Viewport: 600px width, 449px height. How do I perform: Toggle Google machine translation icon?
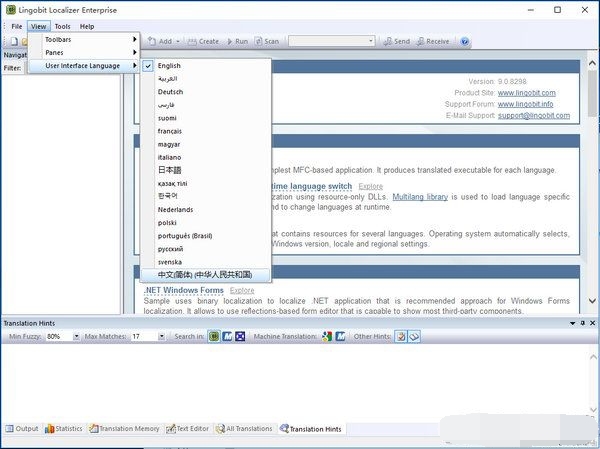325,337
